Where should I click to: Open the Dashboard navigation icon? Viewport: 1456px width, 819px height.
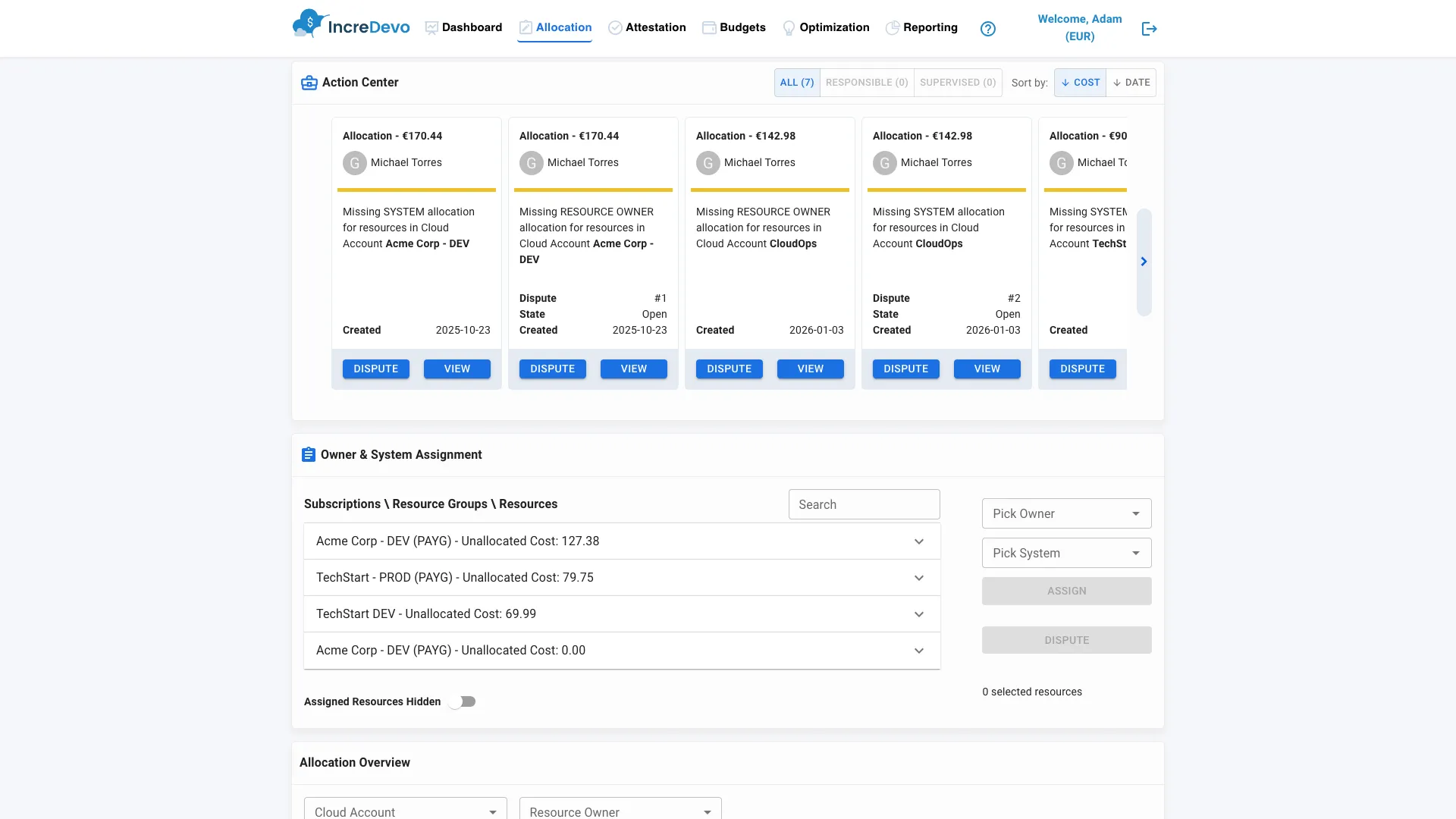click(431, 28)
